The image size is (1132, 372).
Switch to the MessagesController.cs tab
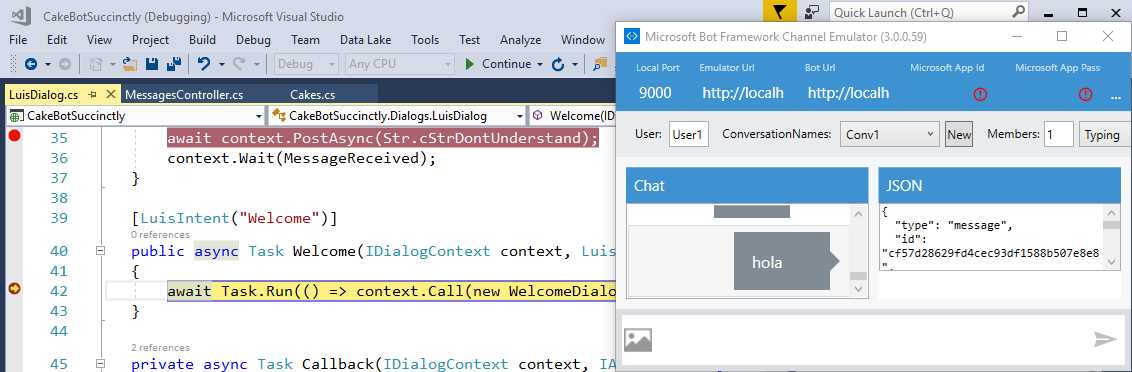tap(184, 95)
